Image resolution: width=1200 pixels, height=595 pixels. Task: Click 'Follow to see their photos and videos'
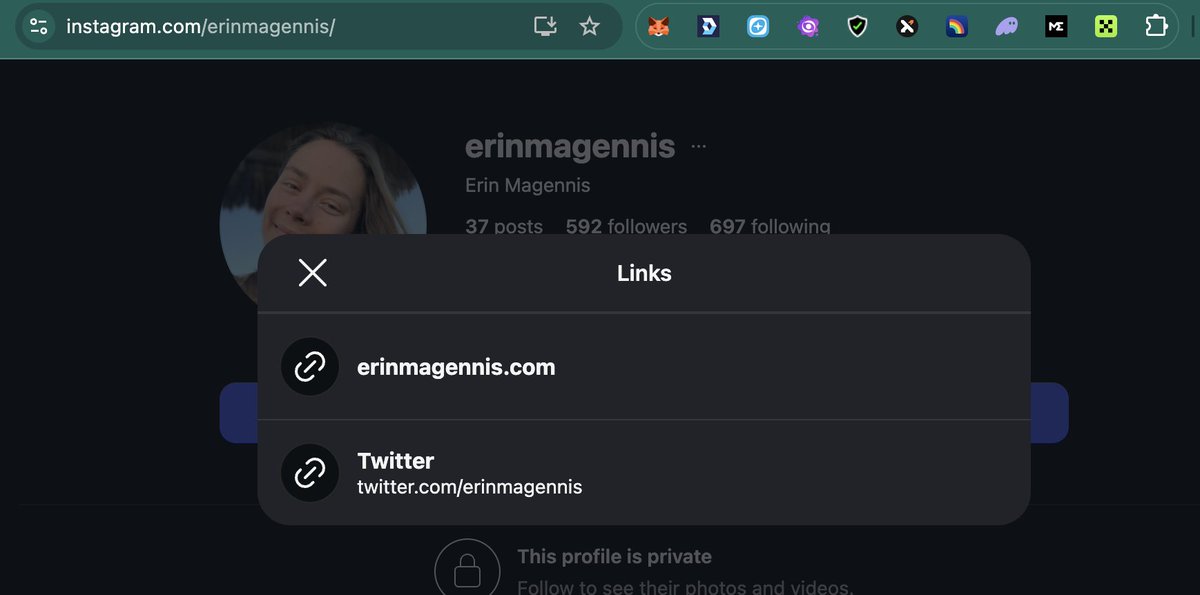tap(685, 588)
